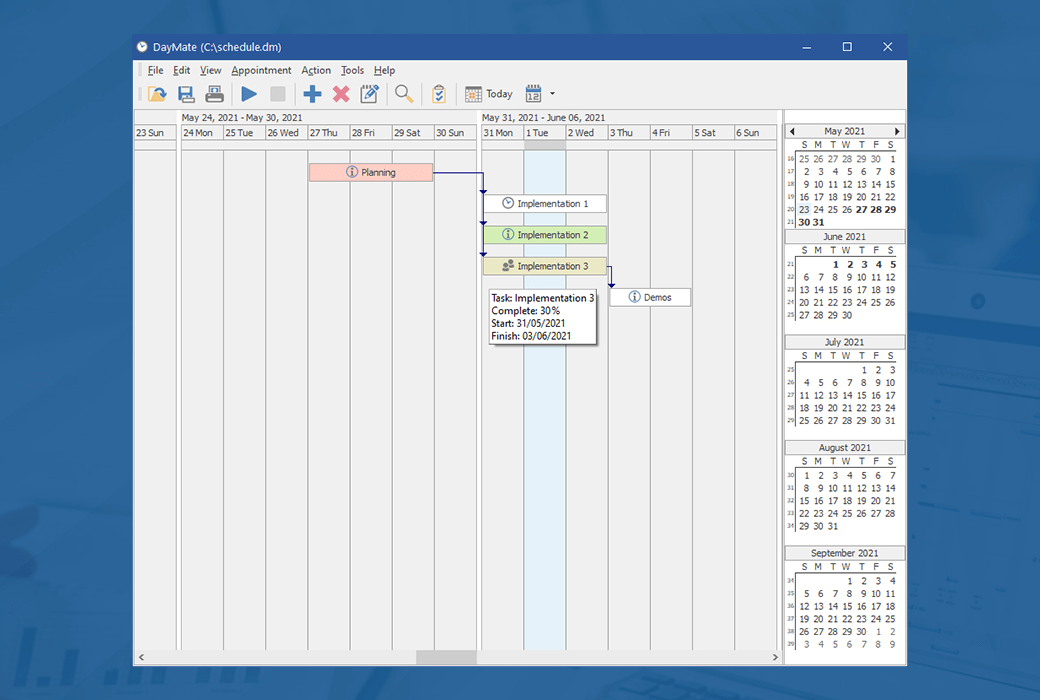Viewport: 1040px width, 700px height.
Task: Click the people icon on Implementation 3
Action: pos(508,265)
